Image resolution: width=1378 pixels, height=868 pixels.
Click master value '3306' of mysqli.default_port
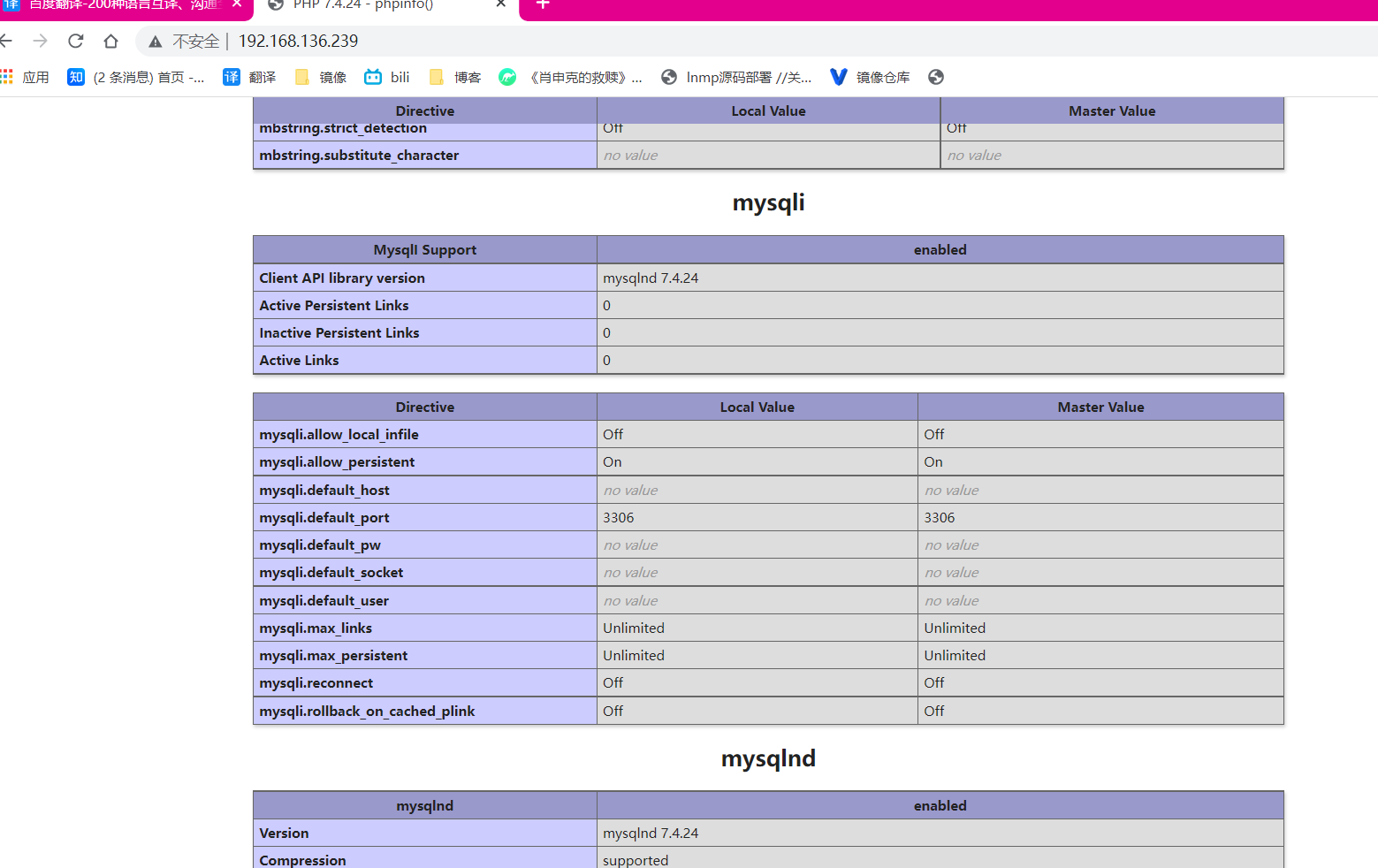pyautogui.click(x=940, y=517)
